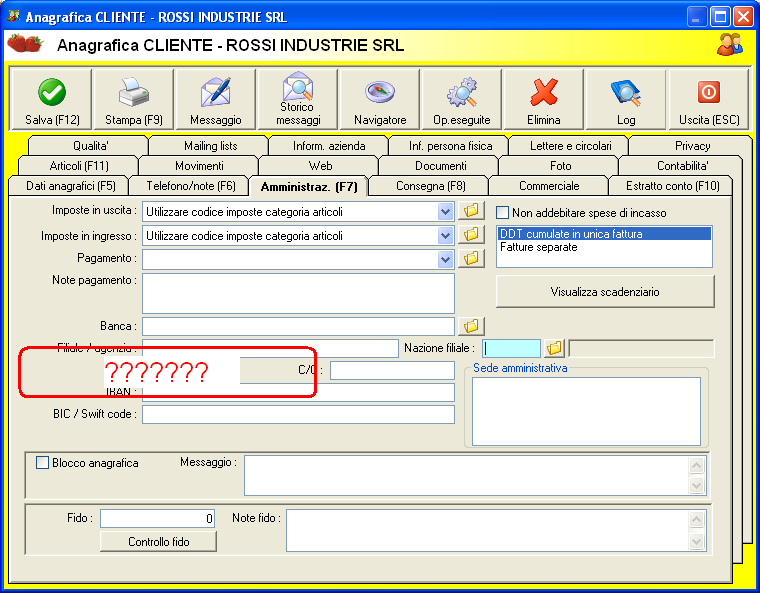This screenshot has width=760, height=593.
Task: Click the BIC / Swift code field
Action: (298, 414)
